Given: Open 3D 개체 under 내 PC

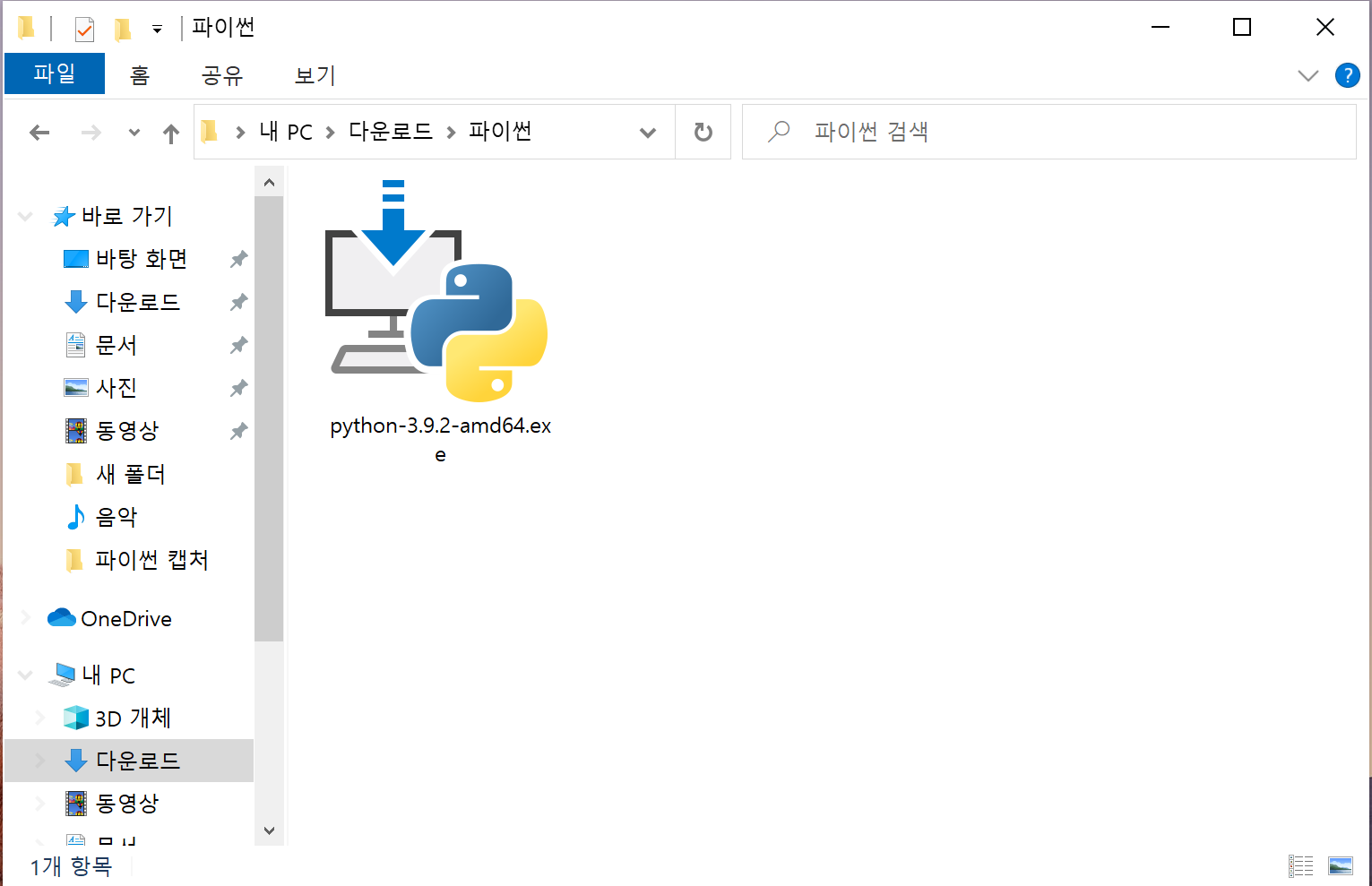Looking at the screenshot, I should [132, 718].
